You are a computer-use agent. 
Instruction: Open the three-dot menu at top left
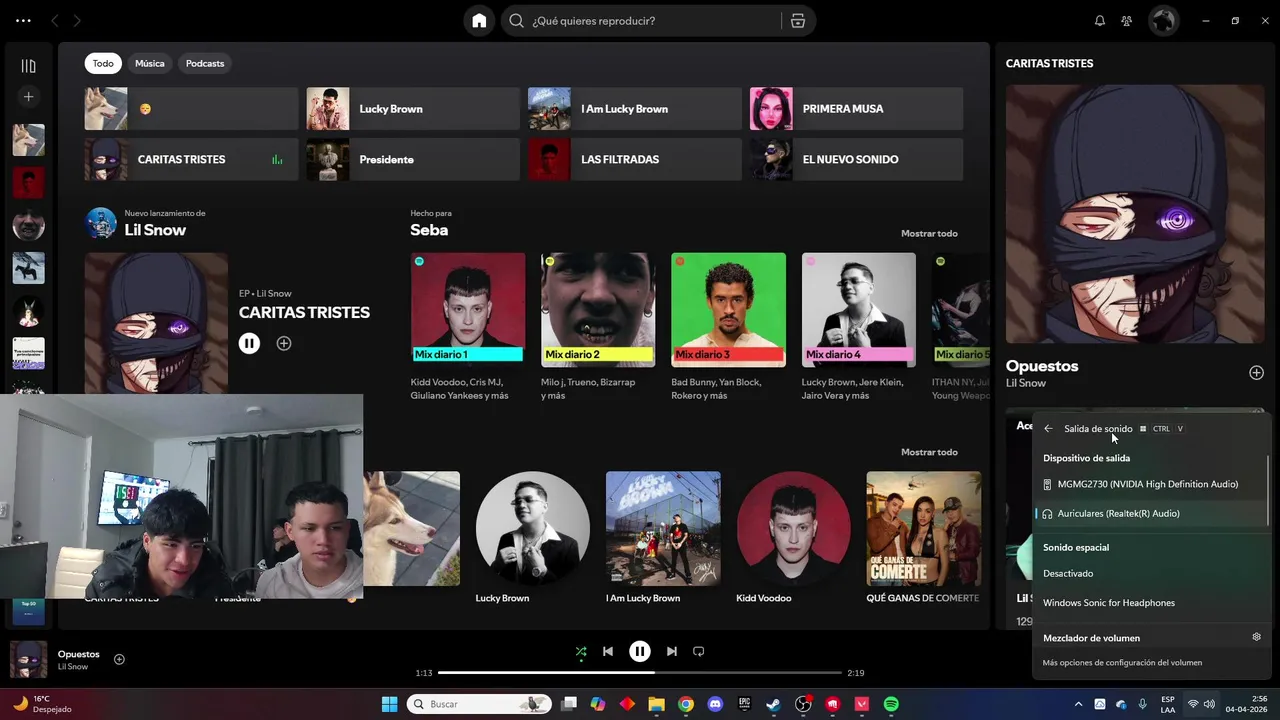(23, 20)
